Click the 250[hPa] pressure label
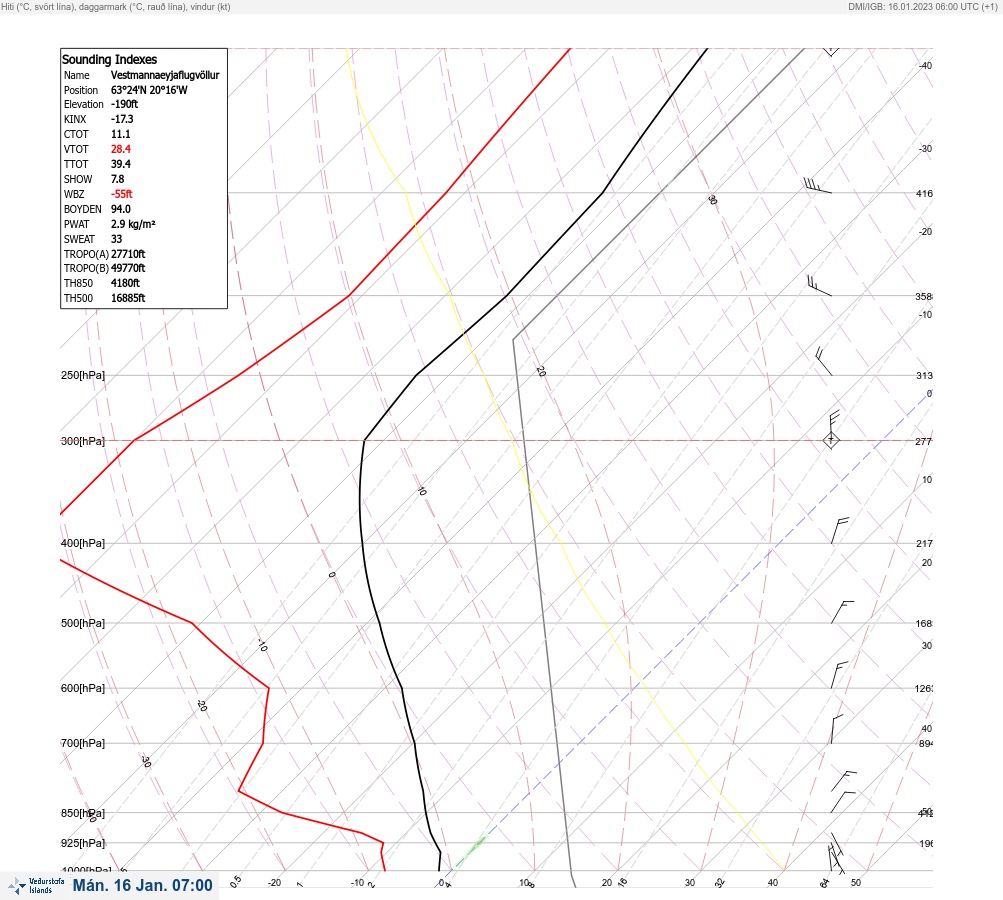 click(83, 375)
